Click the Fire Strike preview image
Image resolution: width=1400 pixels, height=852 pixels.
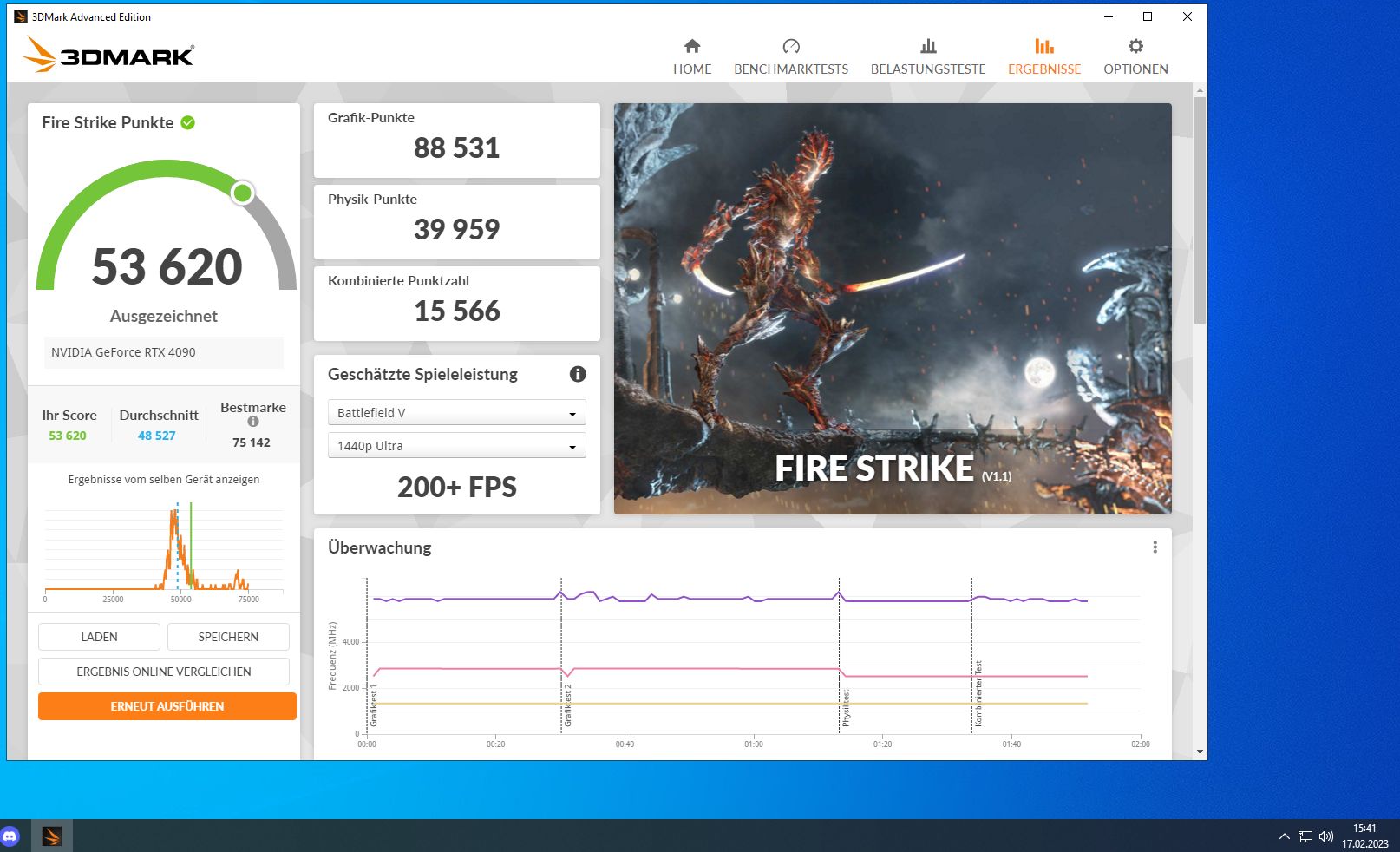click(x=893, y=309)
